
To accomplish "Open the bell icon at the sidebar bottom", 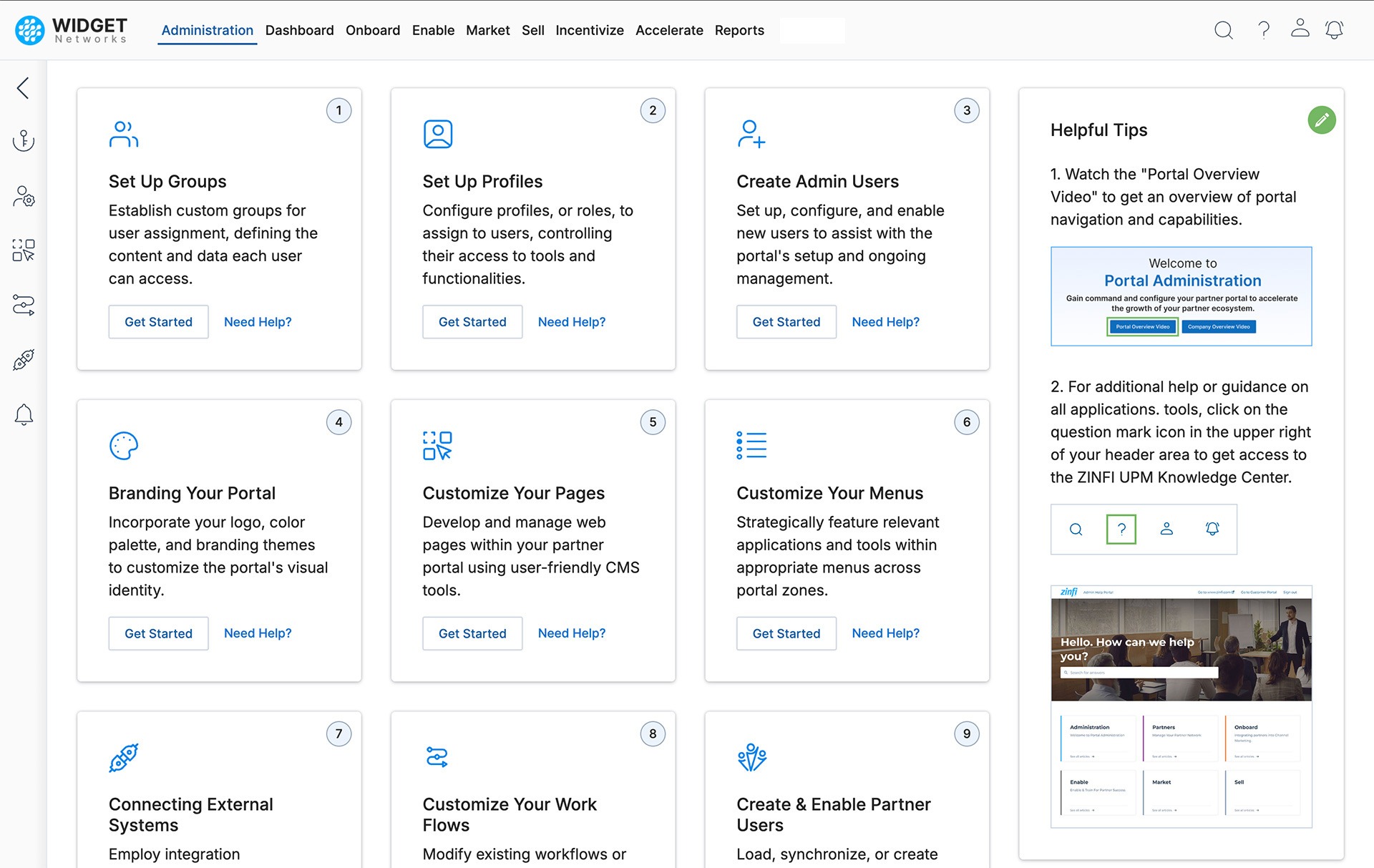I will (x=24, y=415).
